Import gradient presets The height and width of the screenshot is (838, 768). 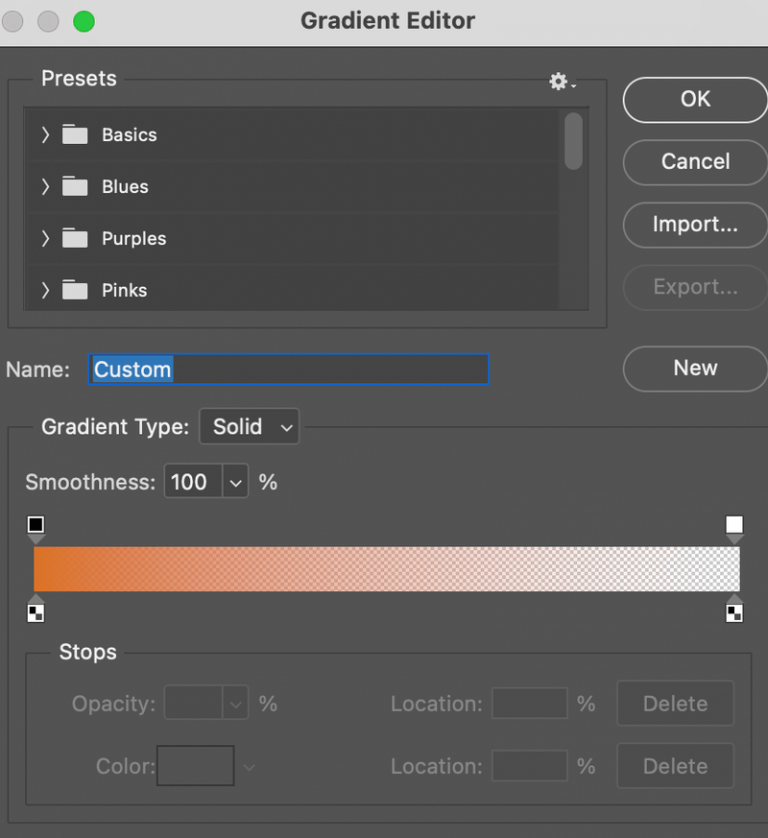(694, 225)
